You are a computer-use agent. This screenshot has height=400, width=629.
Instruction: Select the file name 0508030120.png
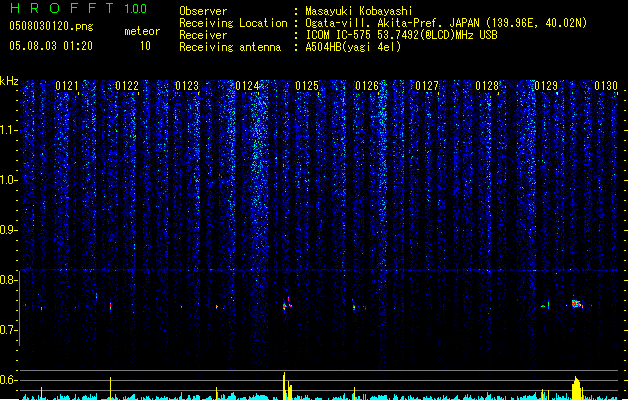(x=51, y=26)
